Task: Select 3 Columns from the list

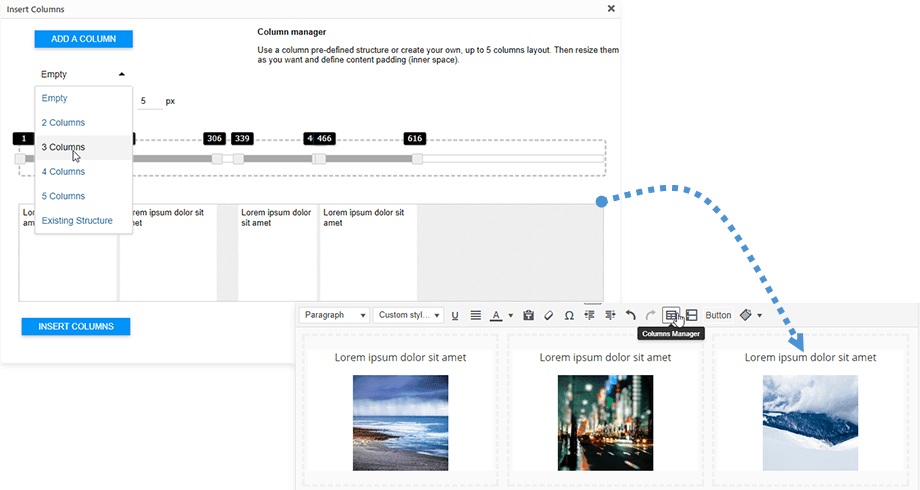Action: pos(63,147)
